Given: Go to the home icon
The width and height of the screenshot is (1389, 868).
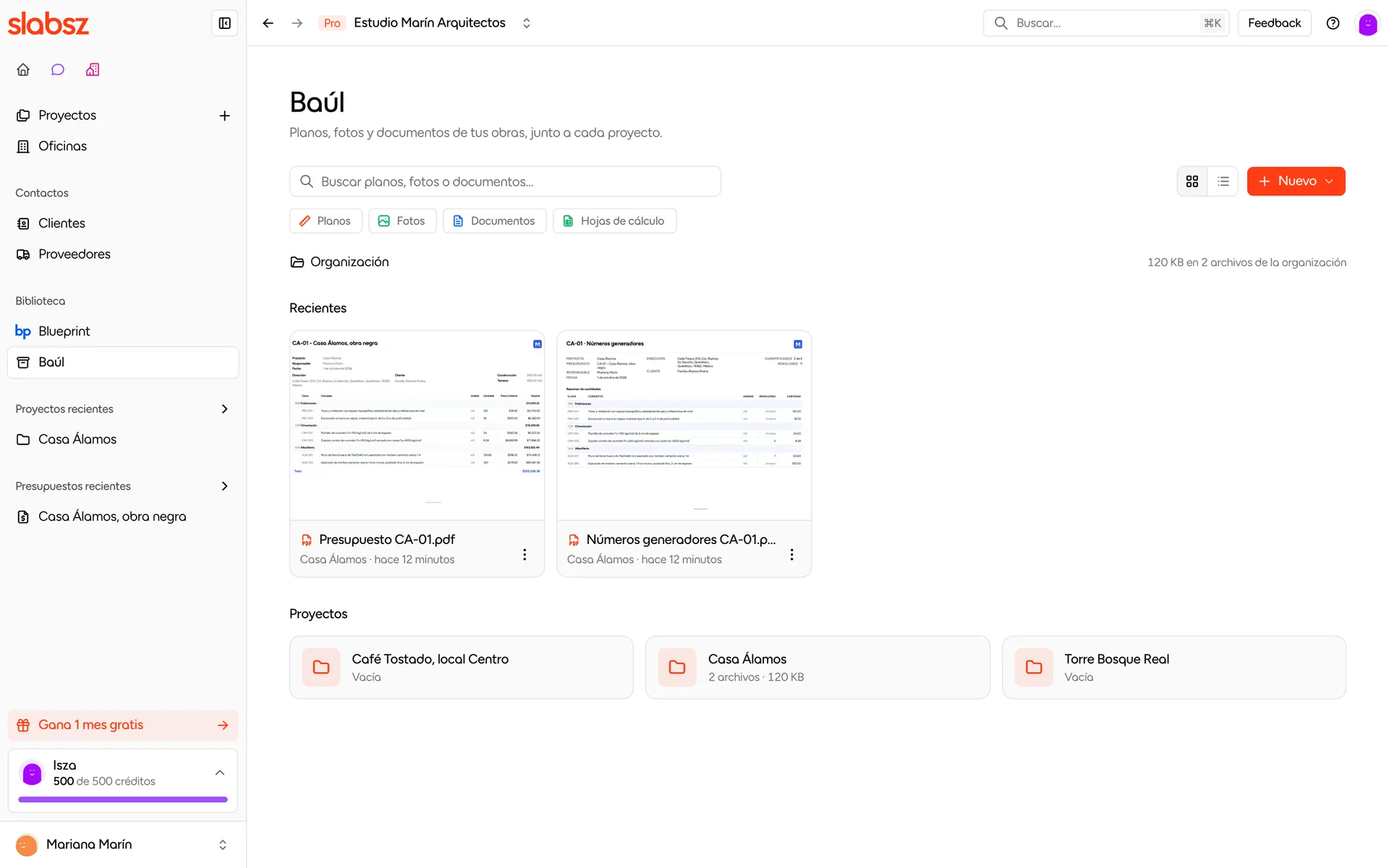Looking at the screenshot, I should coord(23,69).
